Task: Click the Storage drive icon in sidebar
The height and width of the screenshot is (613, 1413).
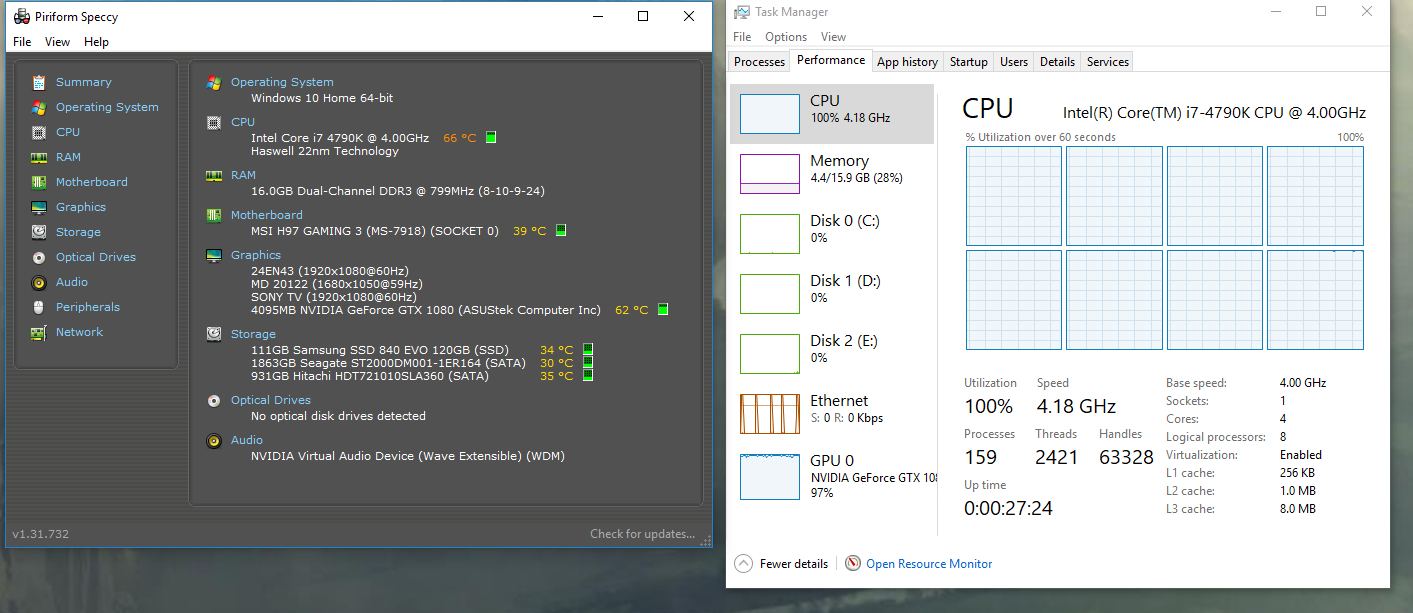Action: tap(39, 232)
